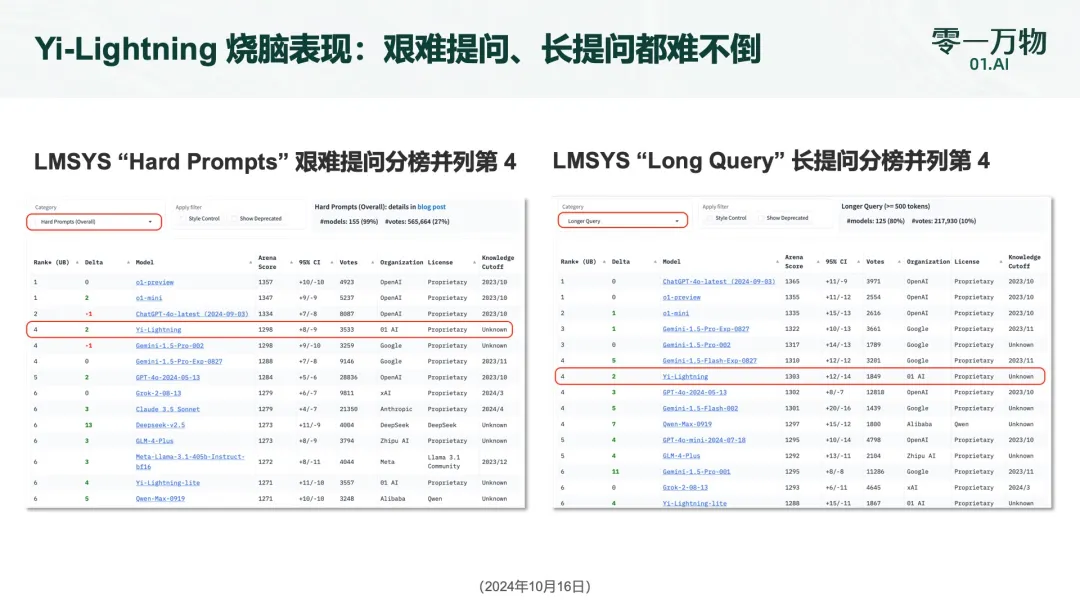The width and height of the screenshot is (1080, 608).
Task: Sort Hard Prompts table by Model header
Action: 145,262
